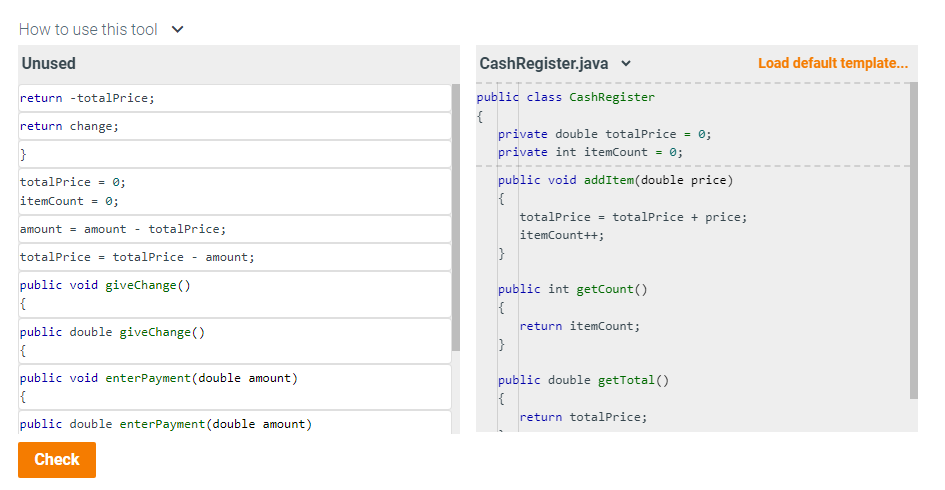The image size is (945, 490).
Task: Select the 'public void giveChange()' tile
Action: pos(235,295)
